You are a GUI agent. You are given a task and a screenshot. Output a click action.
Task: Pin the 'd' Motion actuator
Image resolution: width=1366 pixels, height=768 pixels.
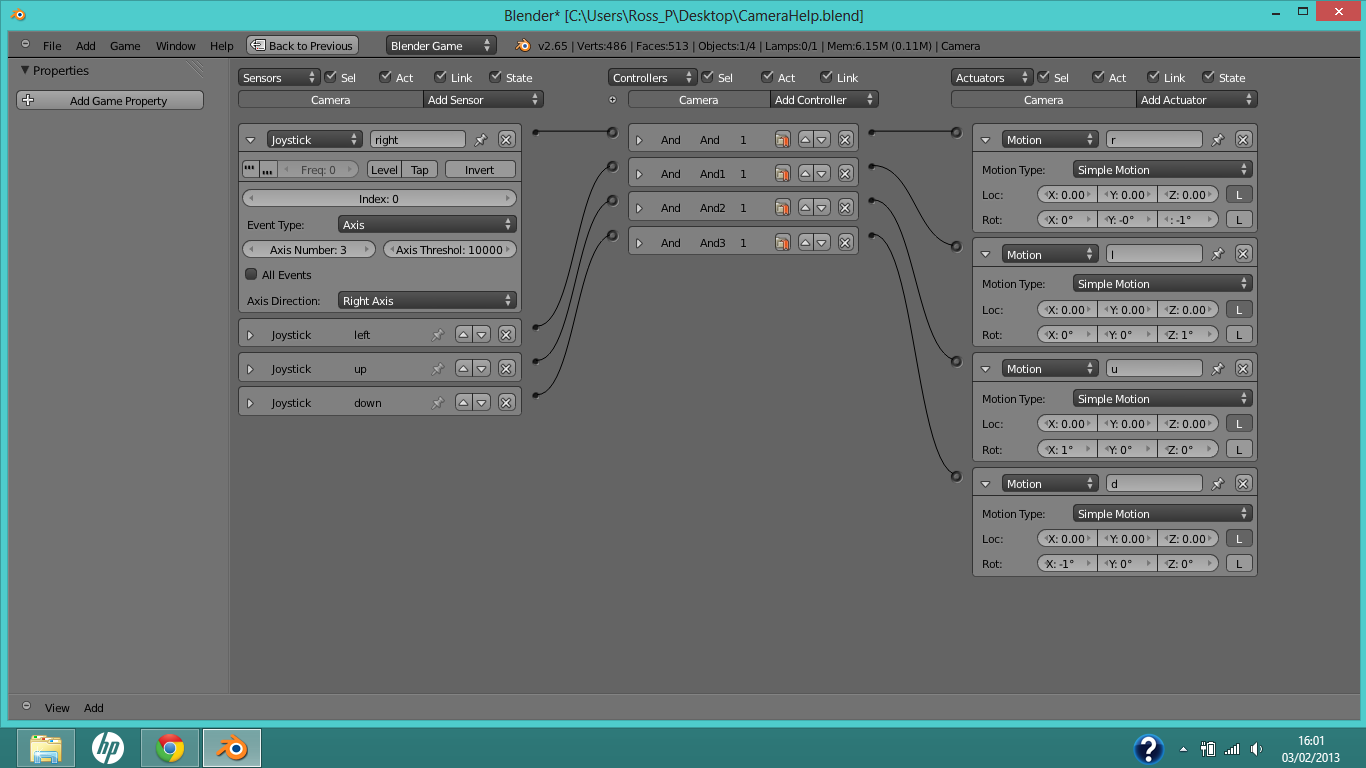(x=1218, y=484)
